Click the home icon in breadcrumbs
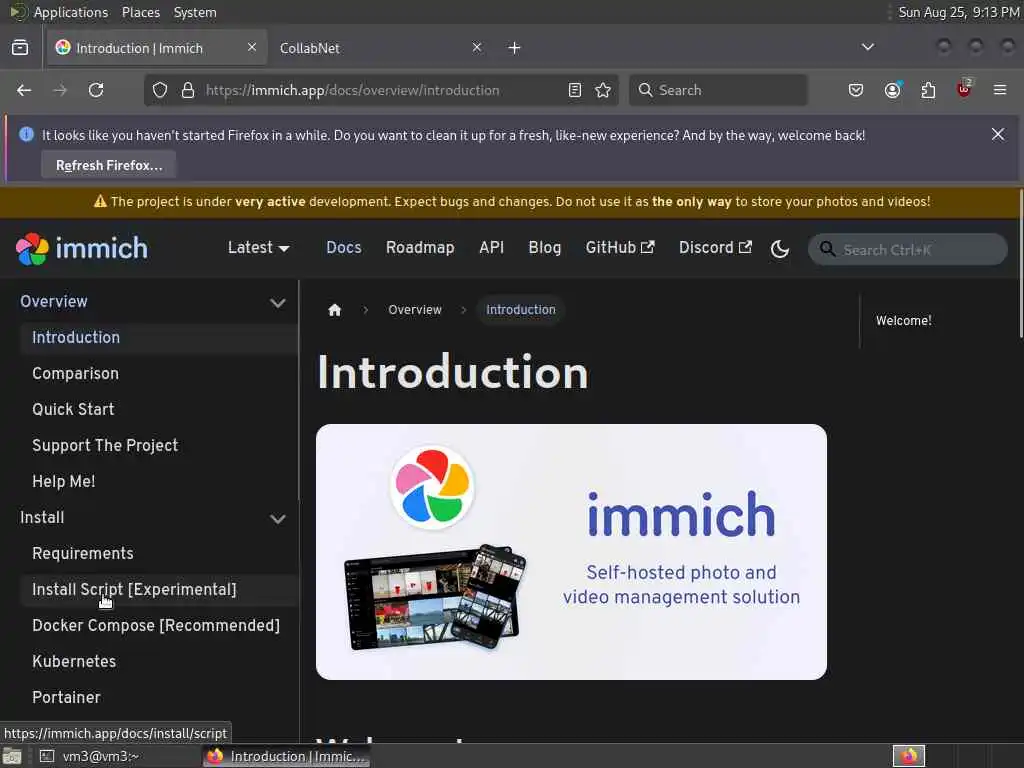Viewport: 1024px width, 768px height. coord(334,310)
